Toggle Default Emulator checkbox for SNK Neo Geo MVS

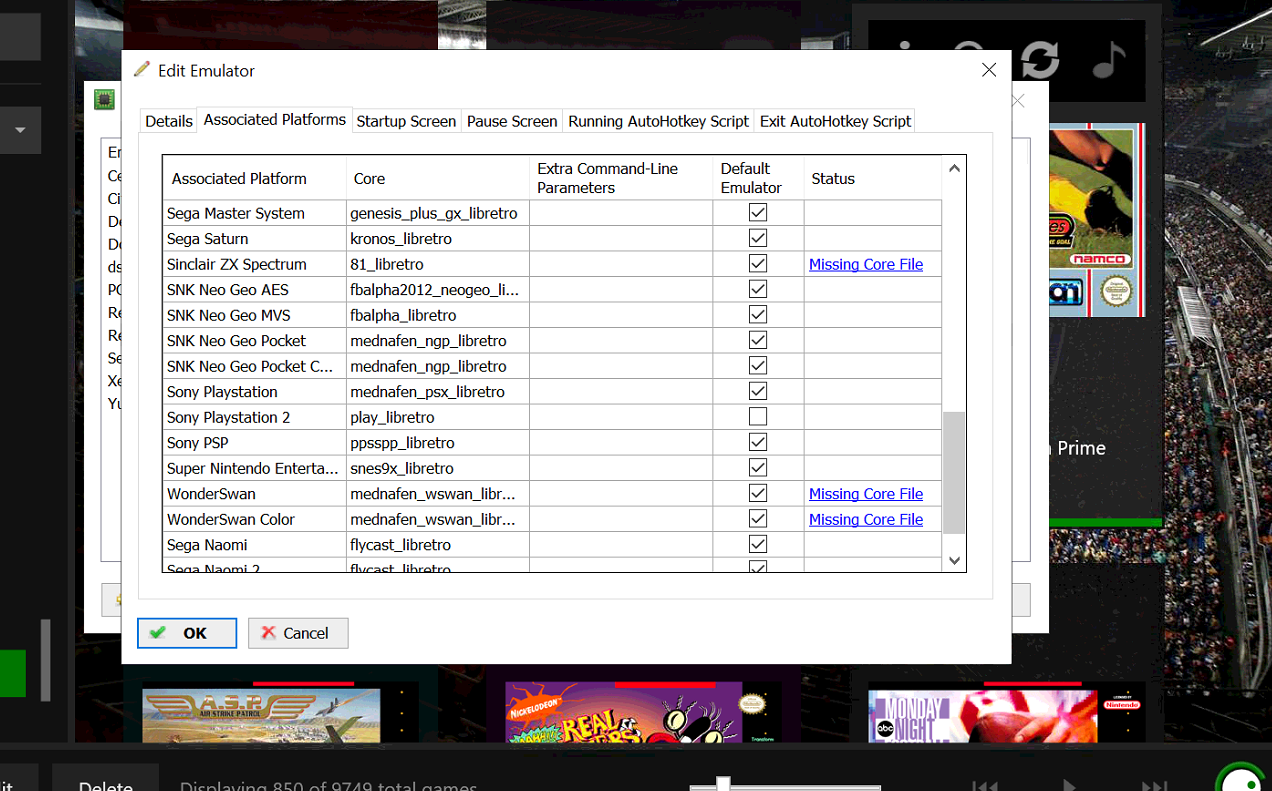coord(758,315)
